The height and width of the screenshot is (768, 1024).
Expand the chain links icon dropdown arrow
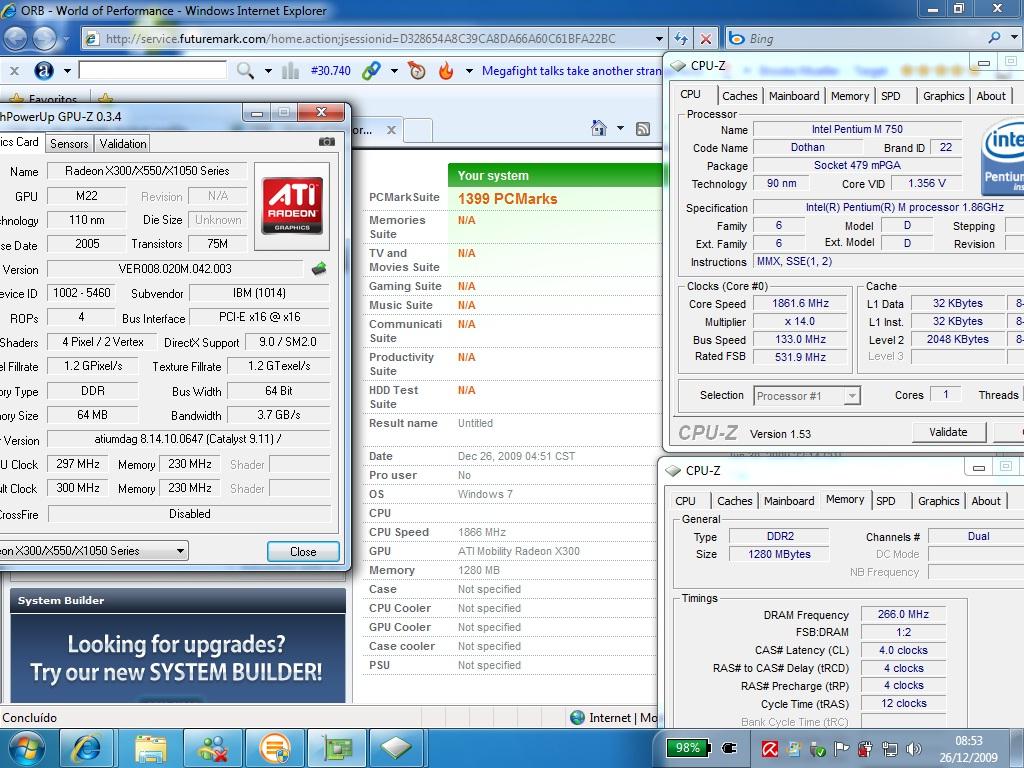point(394,71)
